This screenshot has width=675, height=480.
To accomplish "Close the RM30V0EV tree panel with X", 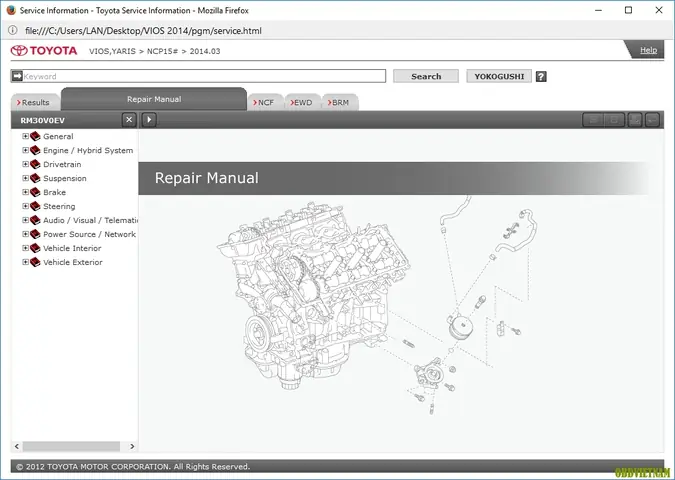I will coord(129,120).
